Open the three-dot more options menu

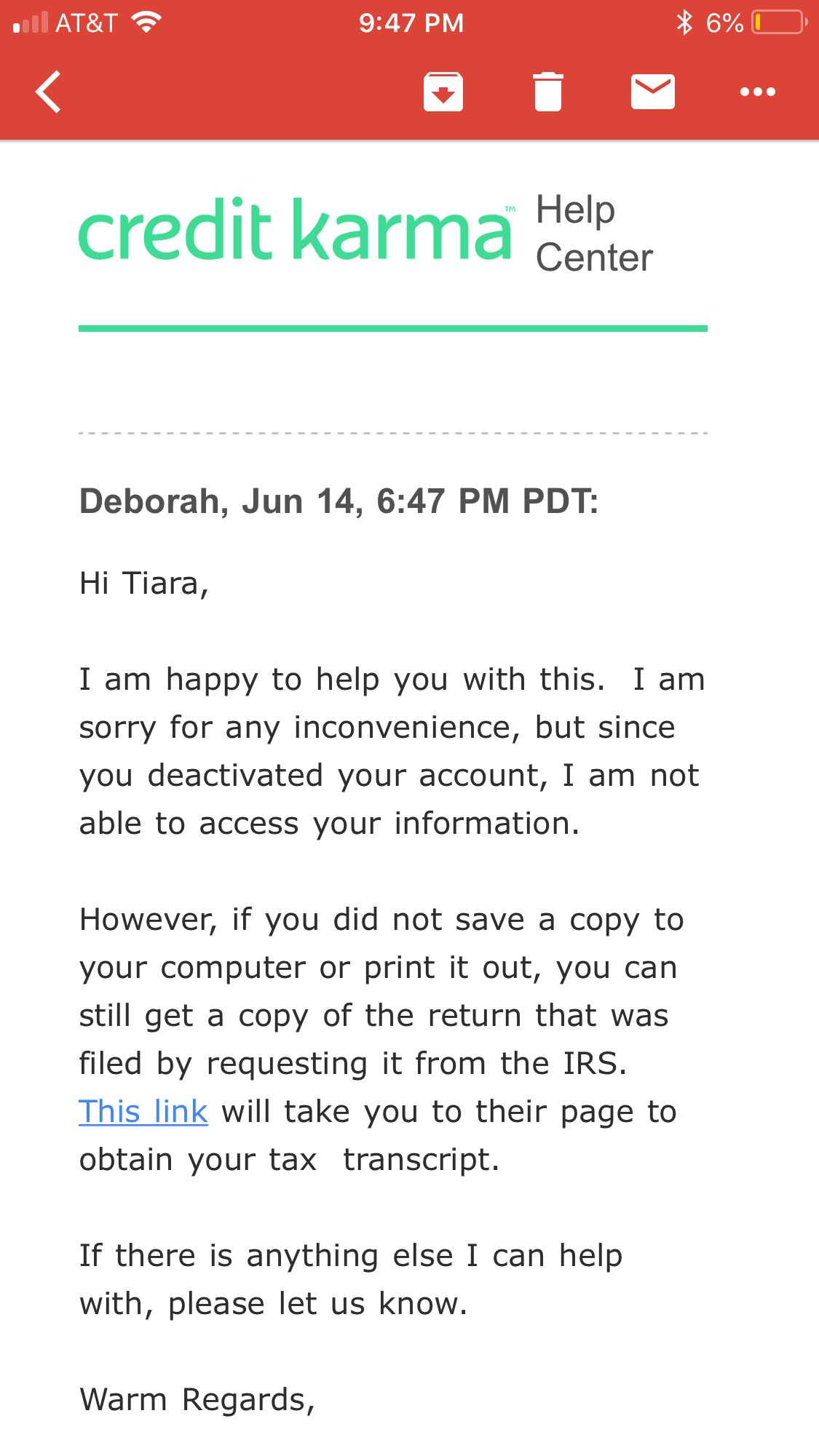click(x=758, y=92)
